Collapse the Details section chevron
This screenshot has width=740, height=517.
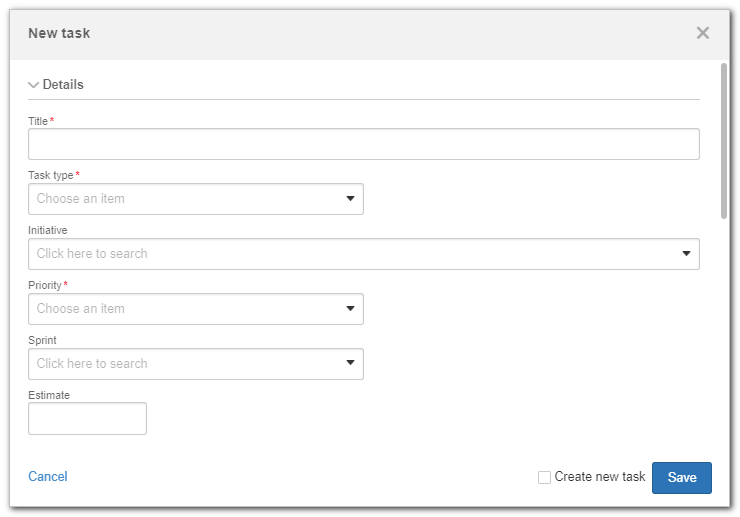click(34, 85)
